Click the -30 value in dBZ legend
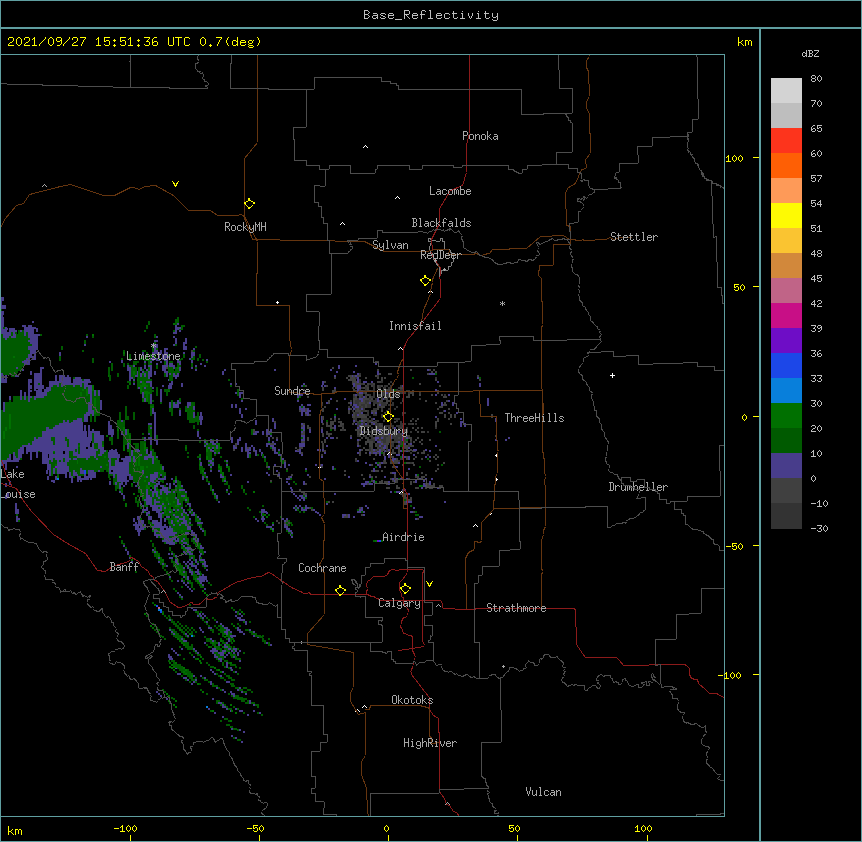Viewport: 862px width, 842px height. coord(819,528)
